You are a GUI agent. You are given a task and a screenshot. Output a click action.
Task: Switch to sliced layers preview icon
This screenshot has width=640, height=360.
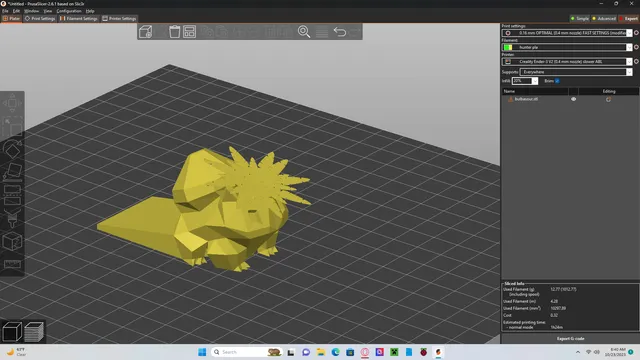(x=34, y=331)
